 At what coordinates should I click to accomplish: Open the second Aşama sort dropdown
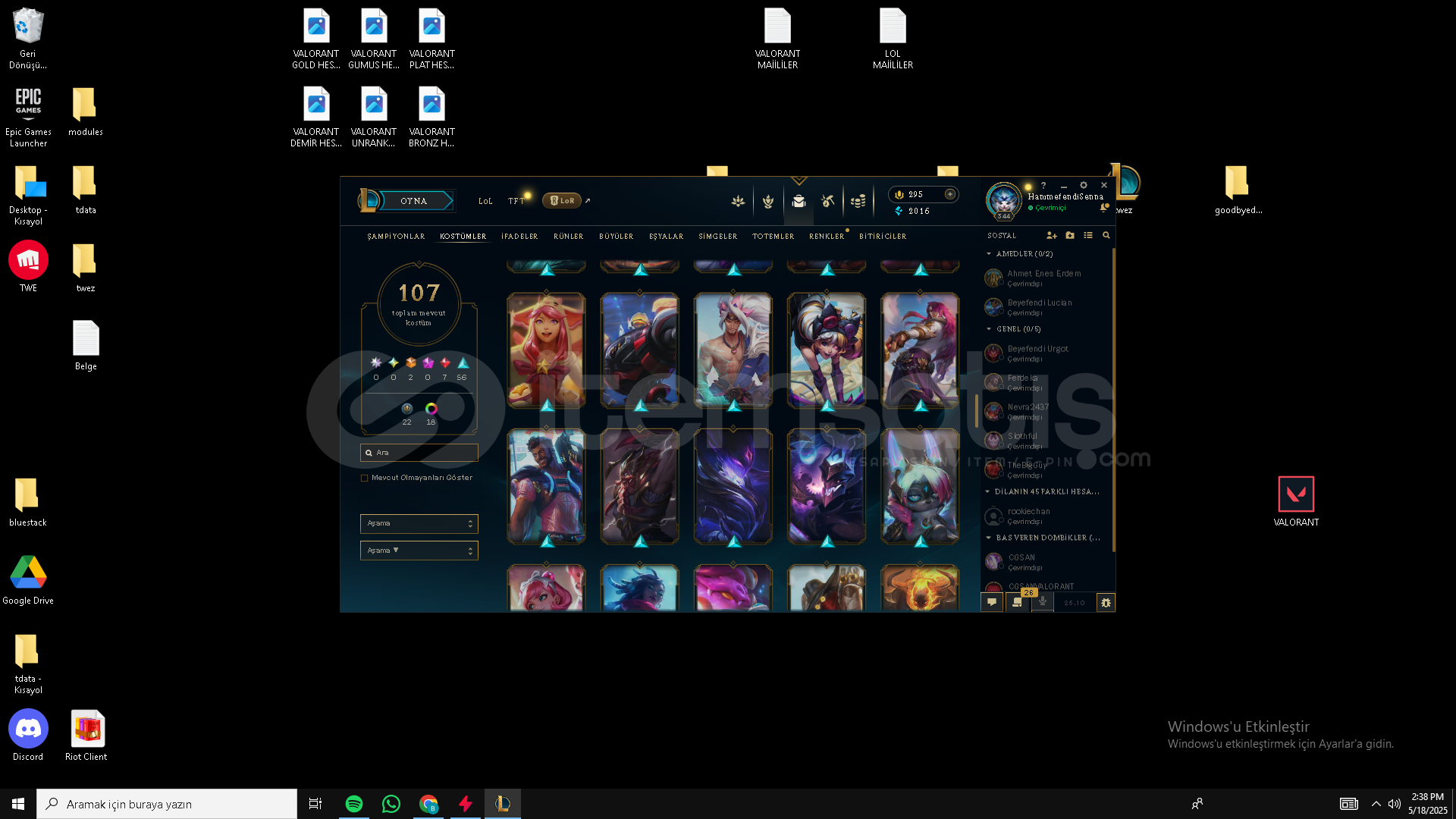pos(419,551)
